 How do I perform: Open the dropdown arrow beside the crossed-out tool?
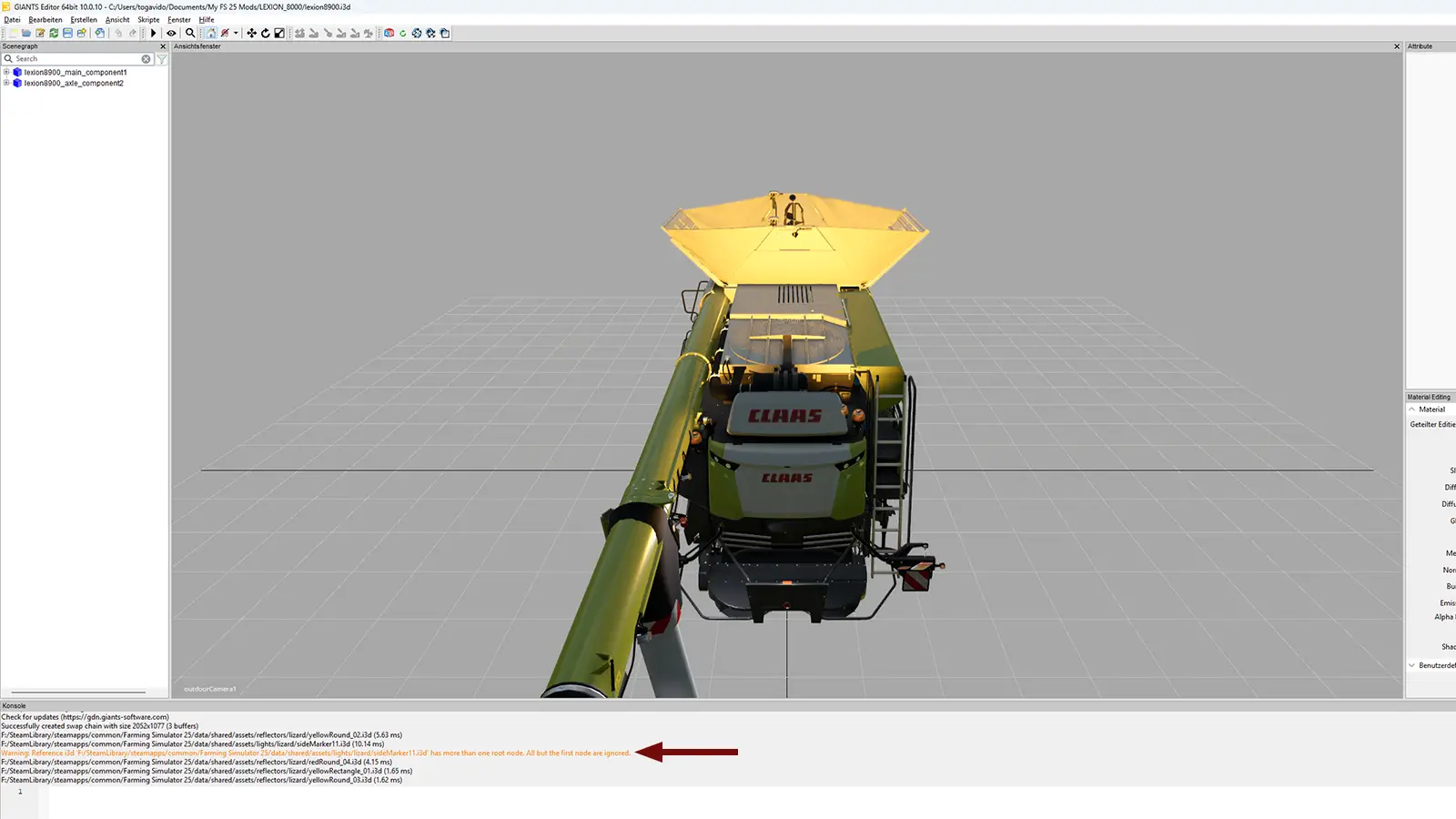(236, 33)
